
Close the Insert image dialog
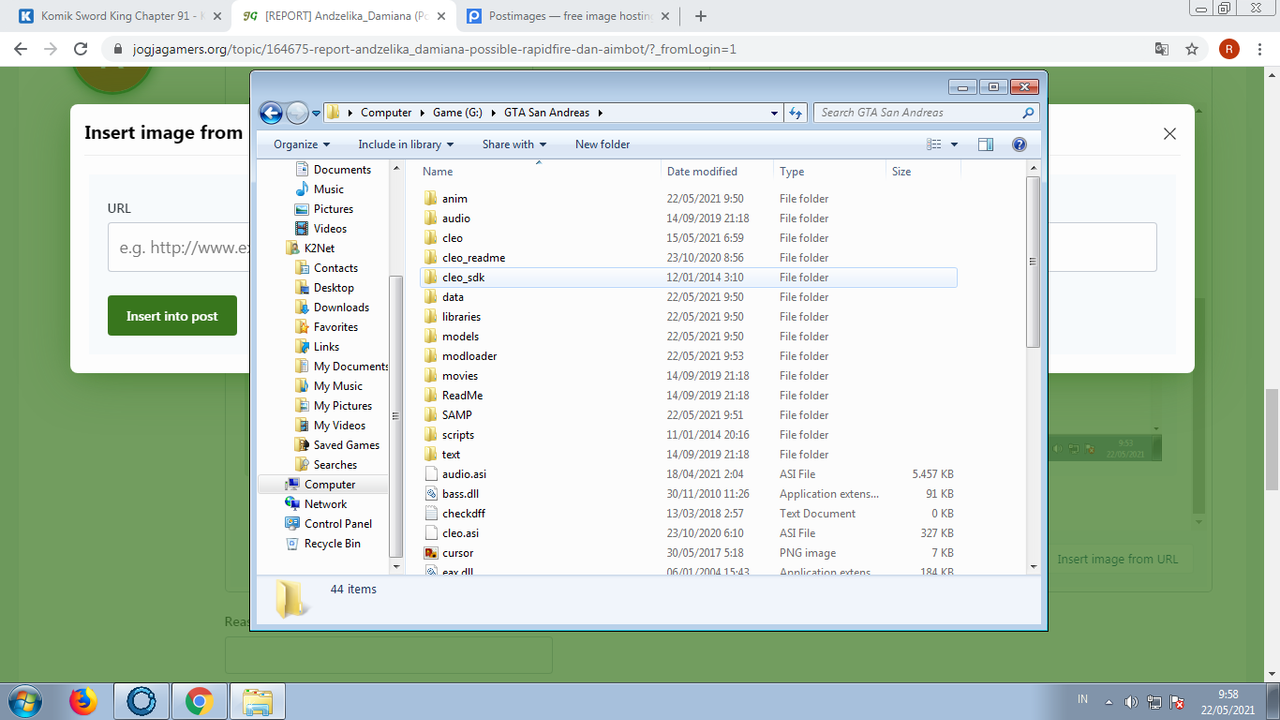(1170, 134)
